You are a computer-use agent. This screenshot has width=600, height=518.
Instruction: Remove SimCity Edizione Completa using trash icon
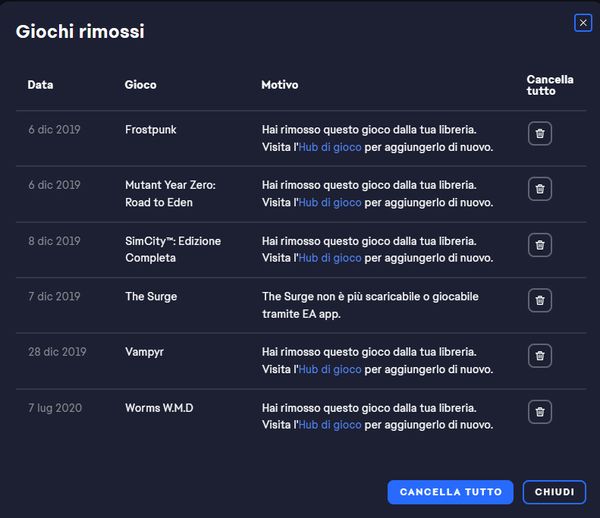(539, 245)
